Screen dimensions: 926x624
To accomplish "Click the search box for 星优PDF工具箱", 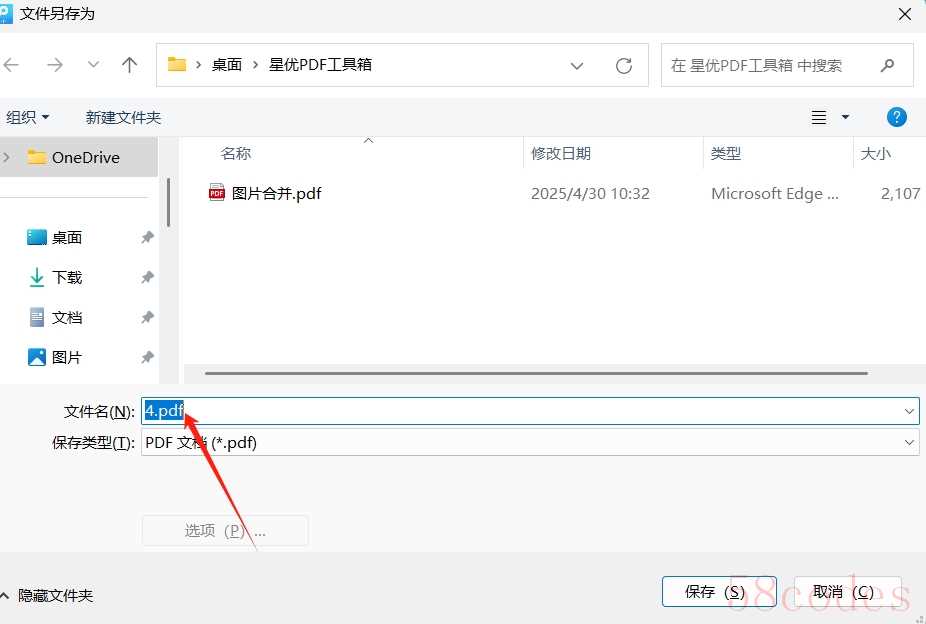I will pos(787,66).
